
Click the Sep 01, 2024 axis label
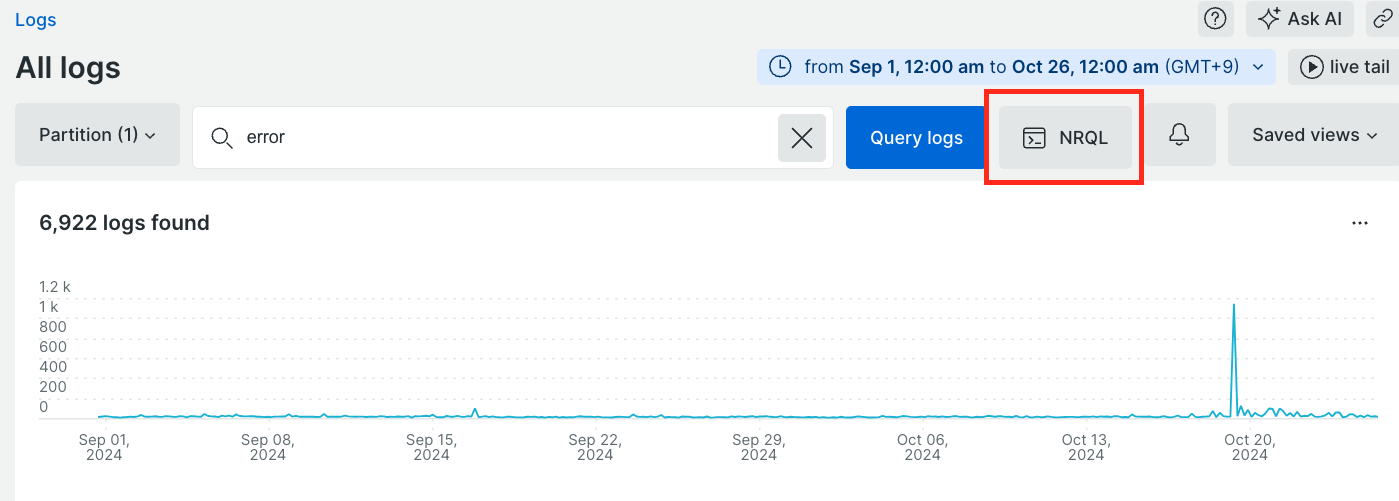point(104,447)
